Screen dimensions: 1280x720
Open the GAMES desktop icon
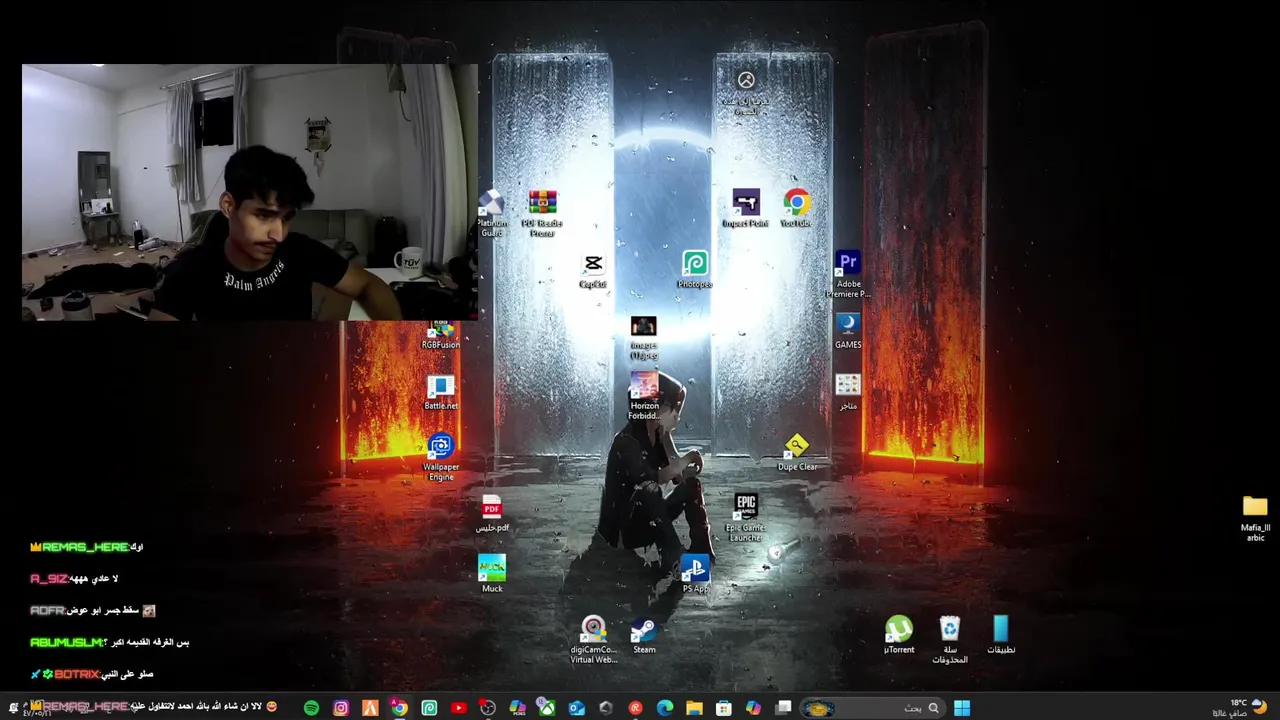(848, 331)
